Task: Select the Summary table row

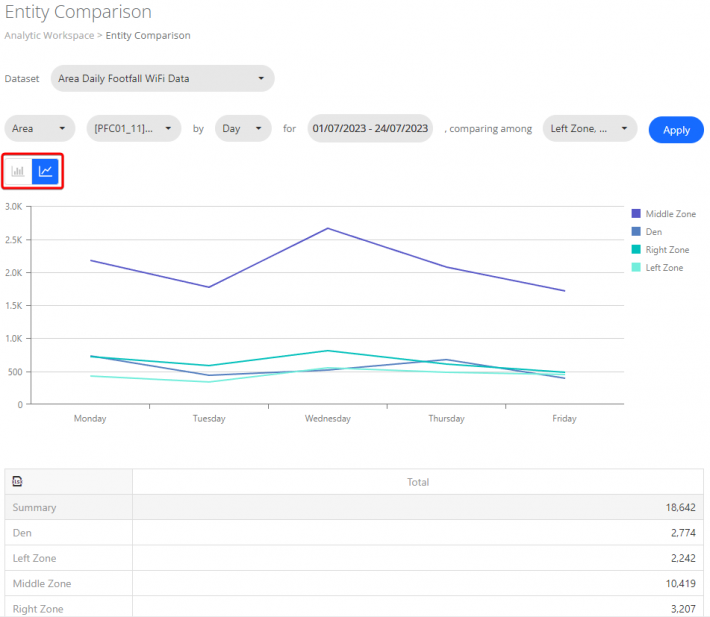Action: tap(35, 507)
